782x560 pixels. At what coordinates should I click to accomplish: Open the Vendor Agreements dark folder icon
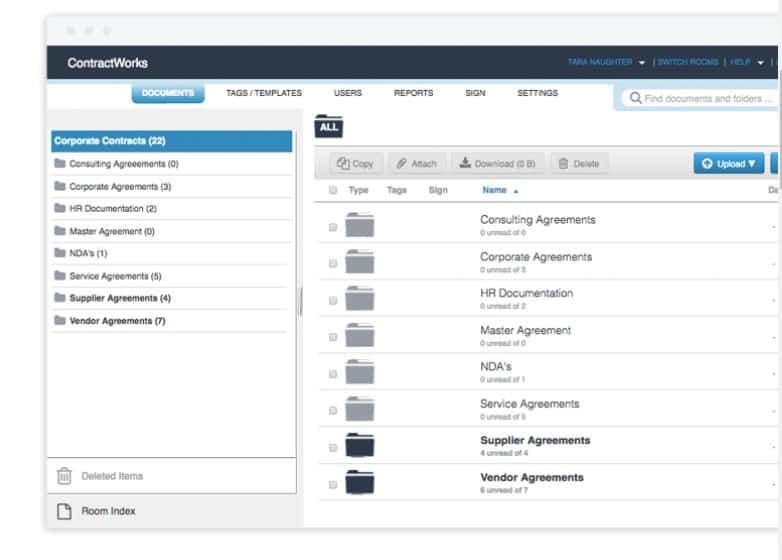coord(359,483)
